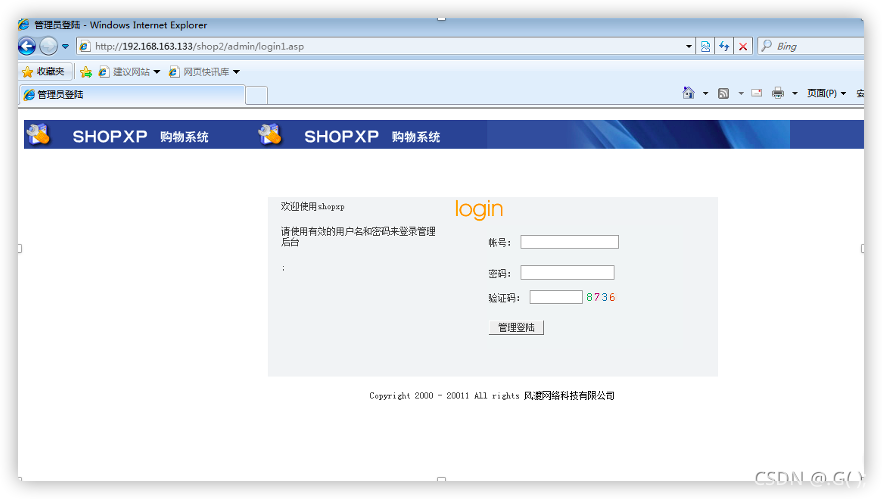
Task: Open the 页面(P) Page menu
Action: 826,93
